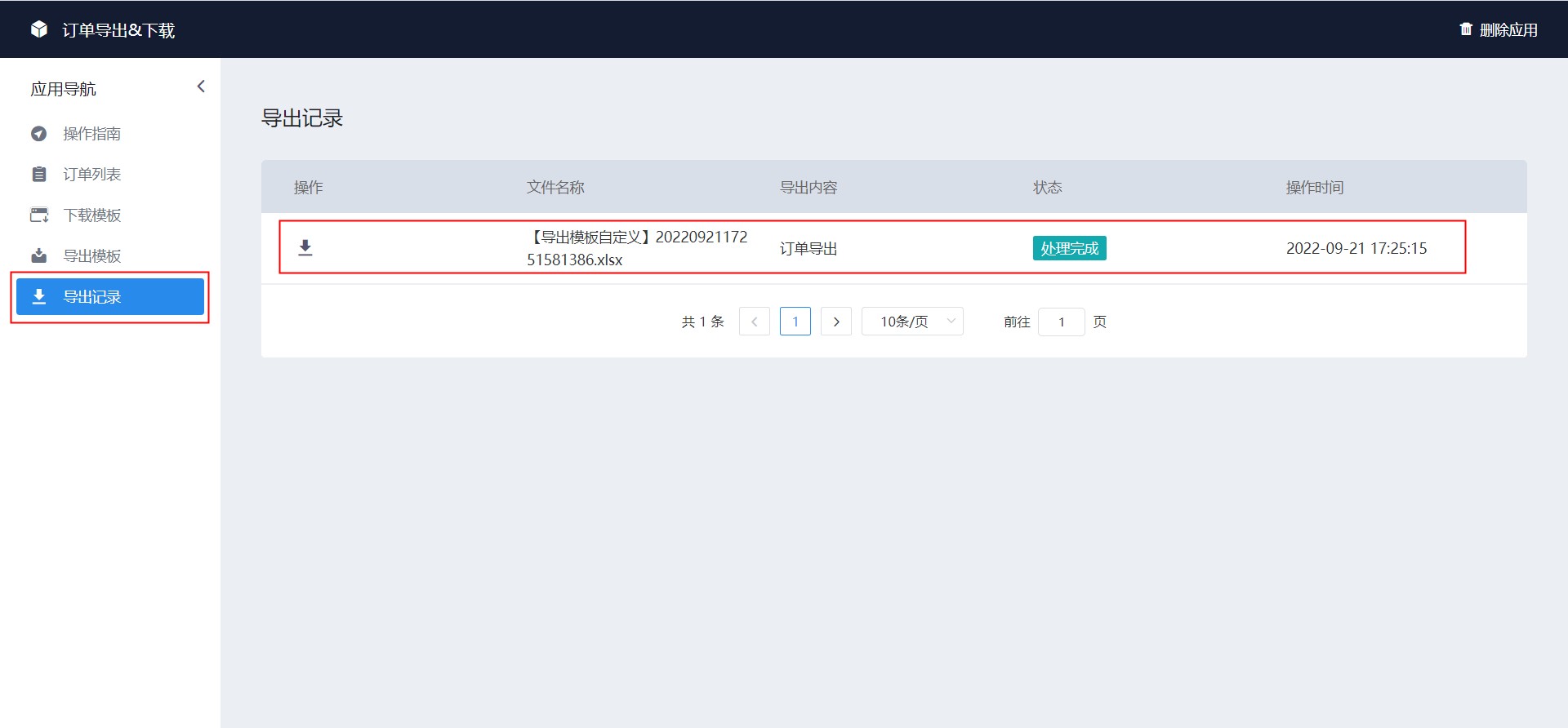Click the 文件名称 column header
Screen dimensions: 1568x728
coord(555,188)
